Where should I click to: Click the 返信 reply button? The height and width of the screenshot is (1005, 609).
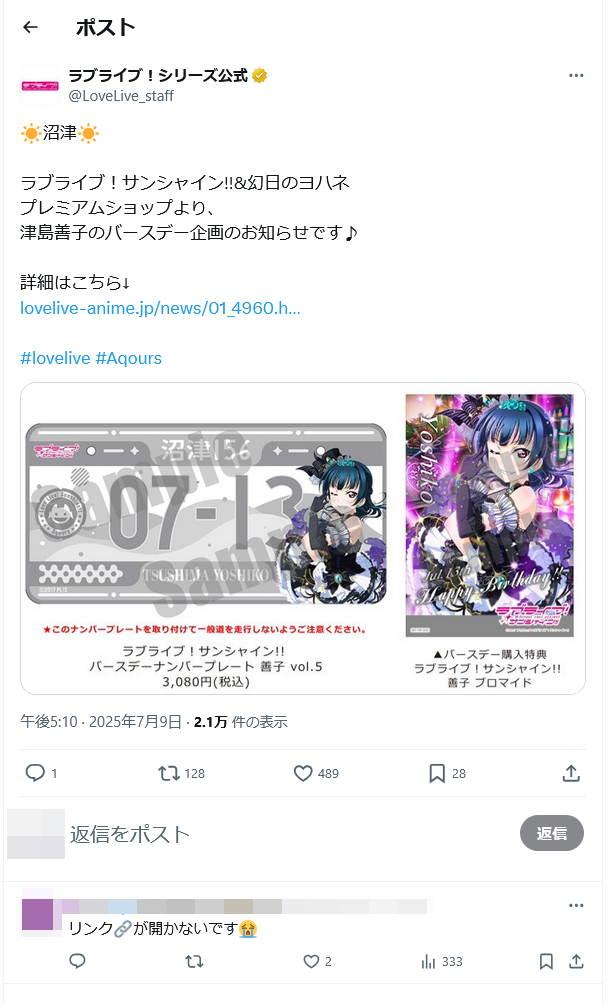point(551,833)
